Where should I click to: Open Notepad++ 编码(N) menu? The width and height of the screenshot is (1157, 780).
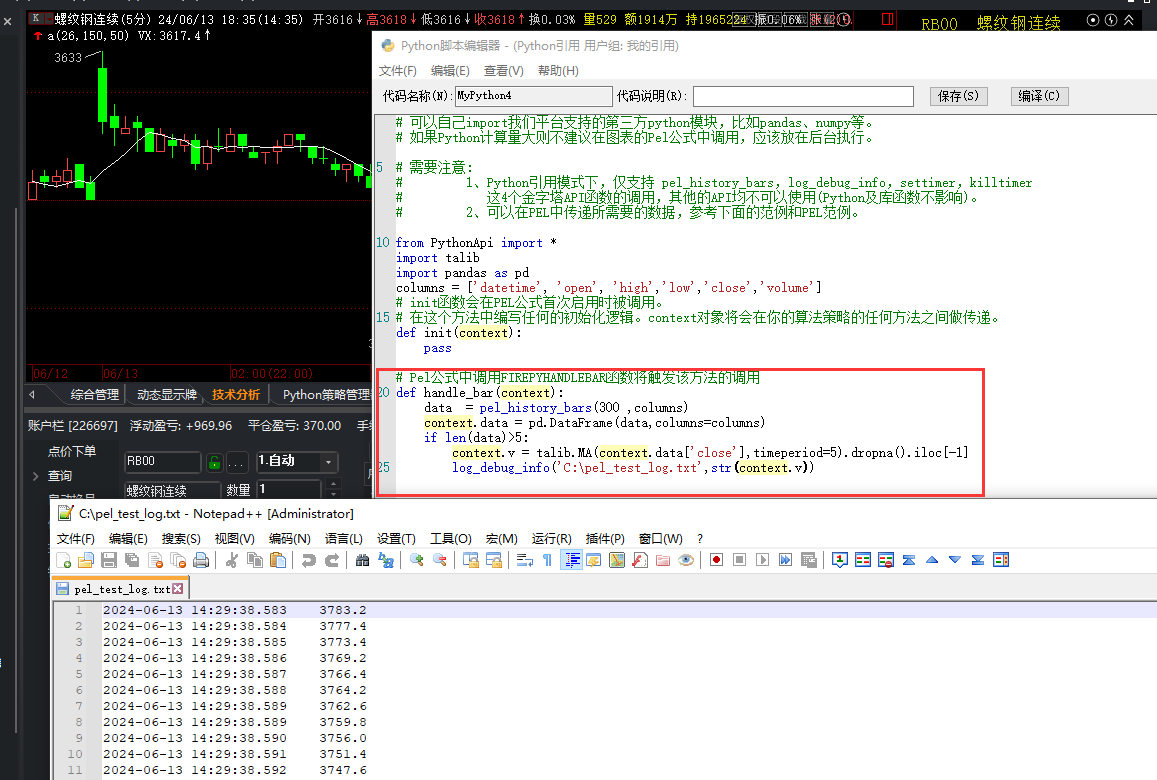click(x=290, y=539)
